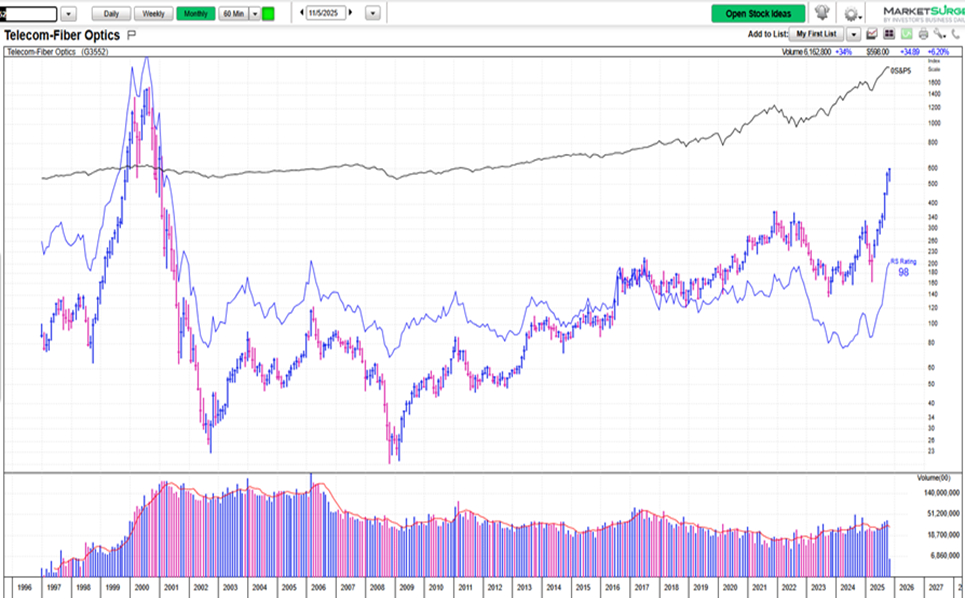Select the 60 Min interval button

click(x=233, y=13)
